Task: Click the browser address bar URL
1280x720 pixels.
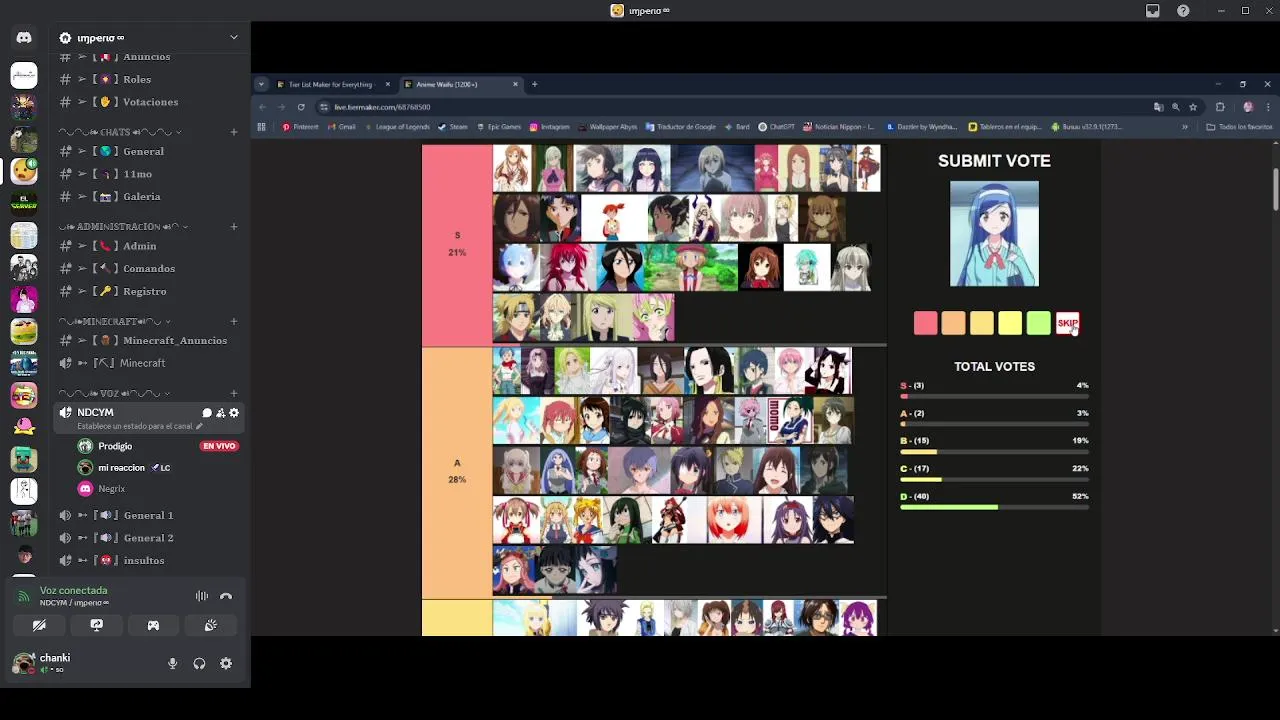Action: [383, 107]
